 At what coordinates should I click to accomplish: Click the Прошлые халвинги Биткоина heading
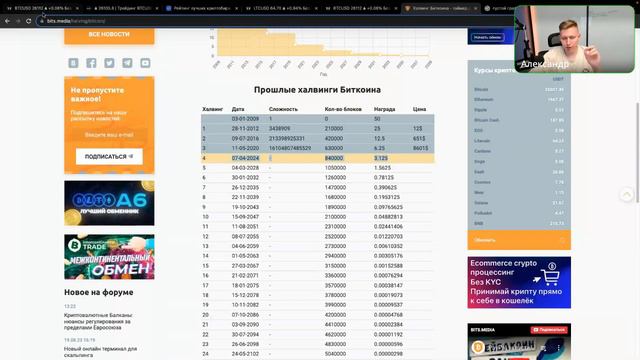317,90
